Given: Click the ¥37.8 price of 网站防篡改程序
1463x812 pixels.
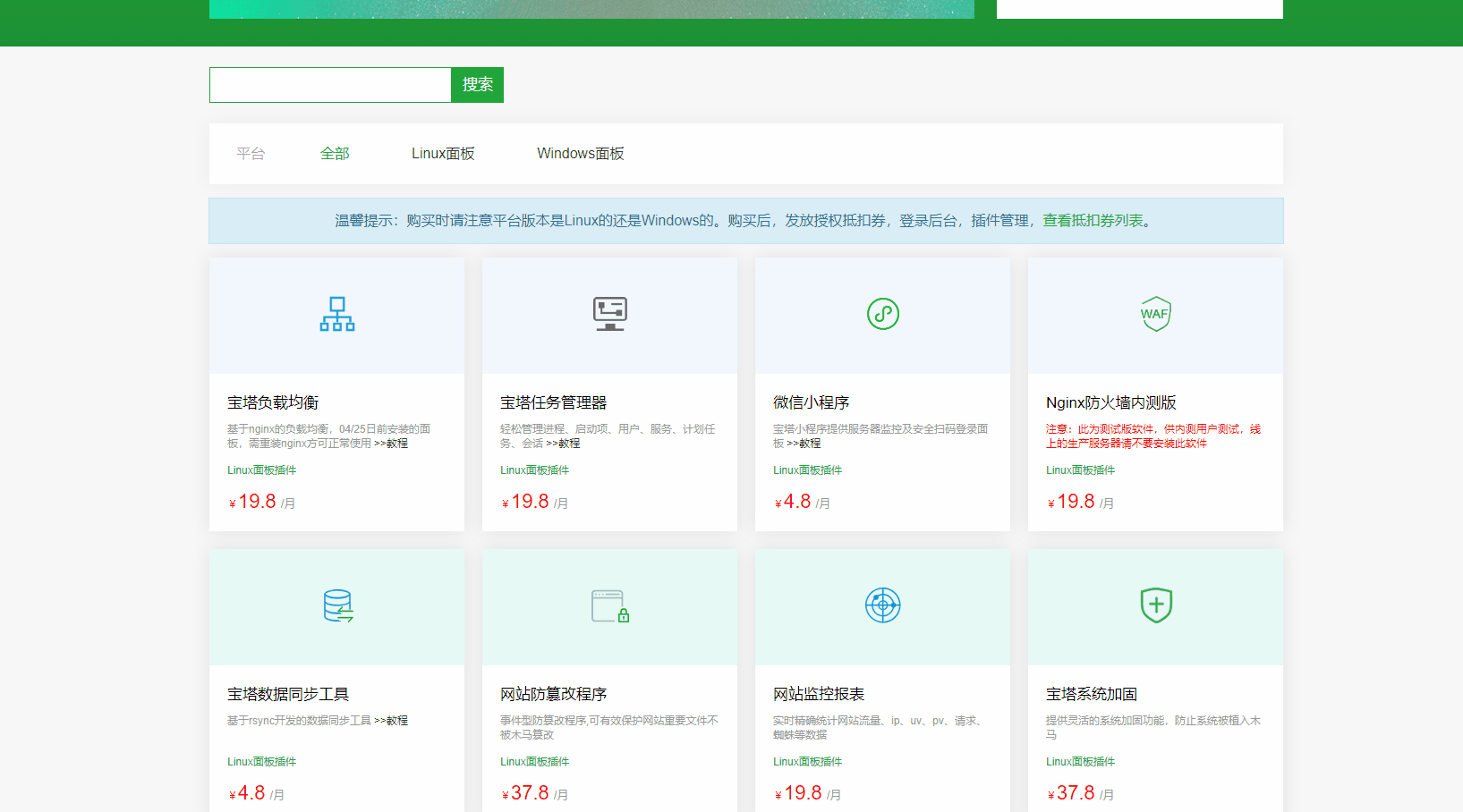Looking at the screenshot, I should (x=525, y=793).
